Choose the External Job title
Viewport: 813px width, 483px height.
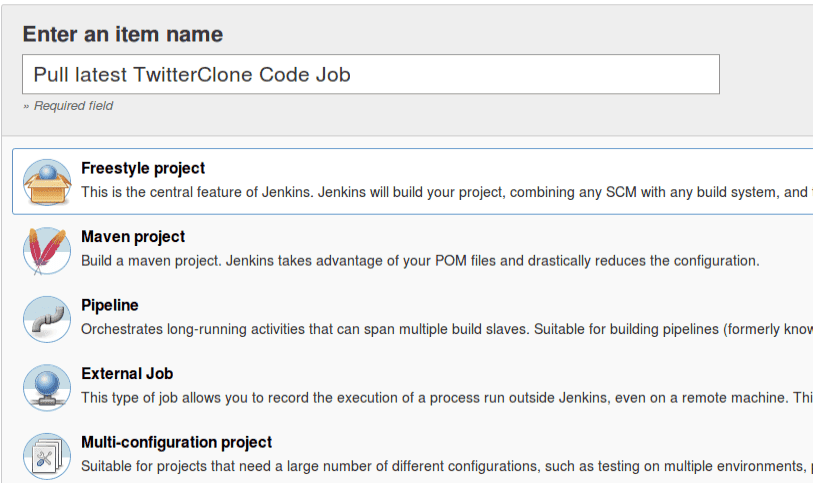[127, 374]
